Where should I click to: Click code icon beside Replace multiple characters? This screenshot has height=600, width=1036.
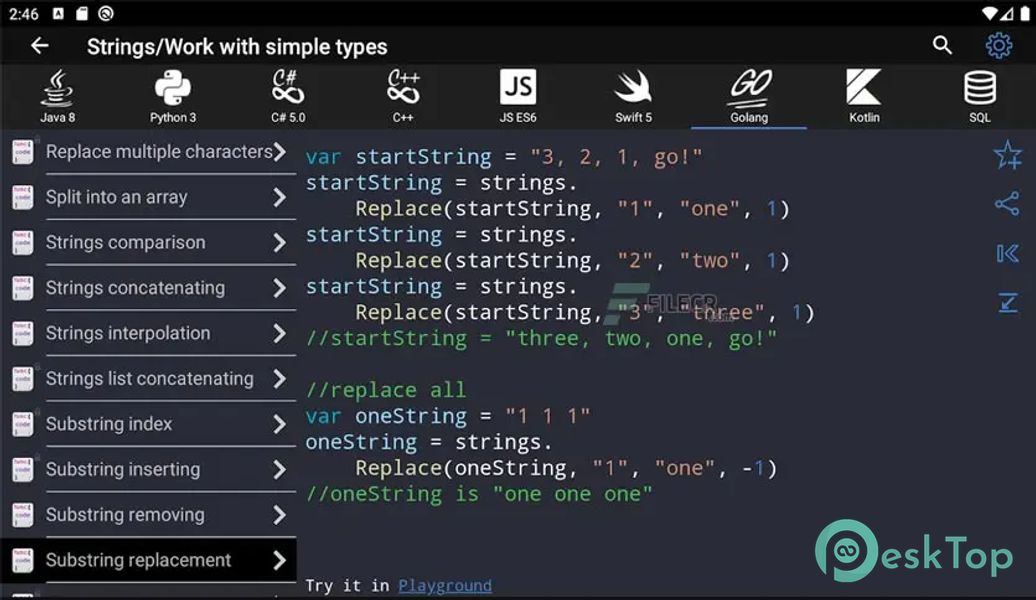click(x=22, y=152)
